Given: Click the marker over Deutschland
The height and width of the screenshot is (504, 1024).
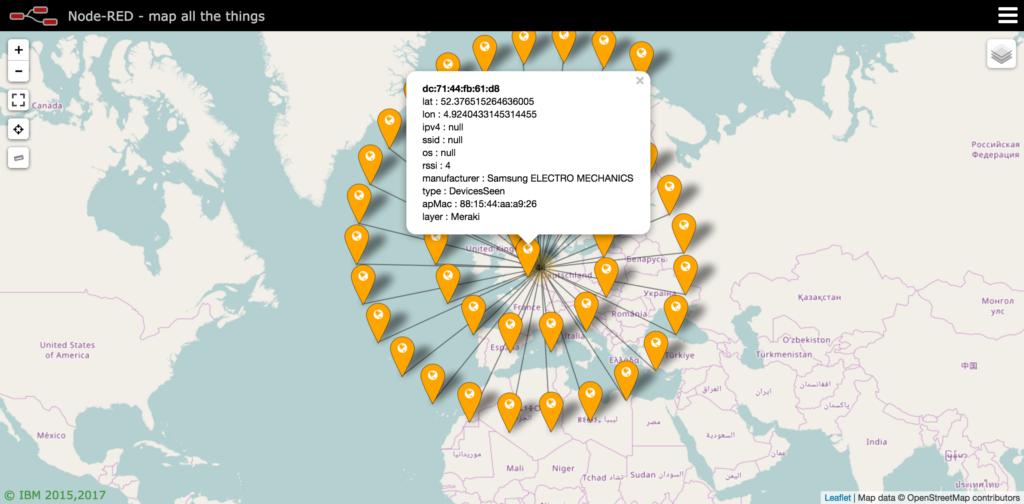Looking at the screenshot, I should coord(606,276).
